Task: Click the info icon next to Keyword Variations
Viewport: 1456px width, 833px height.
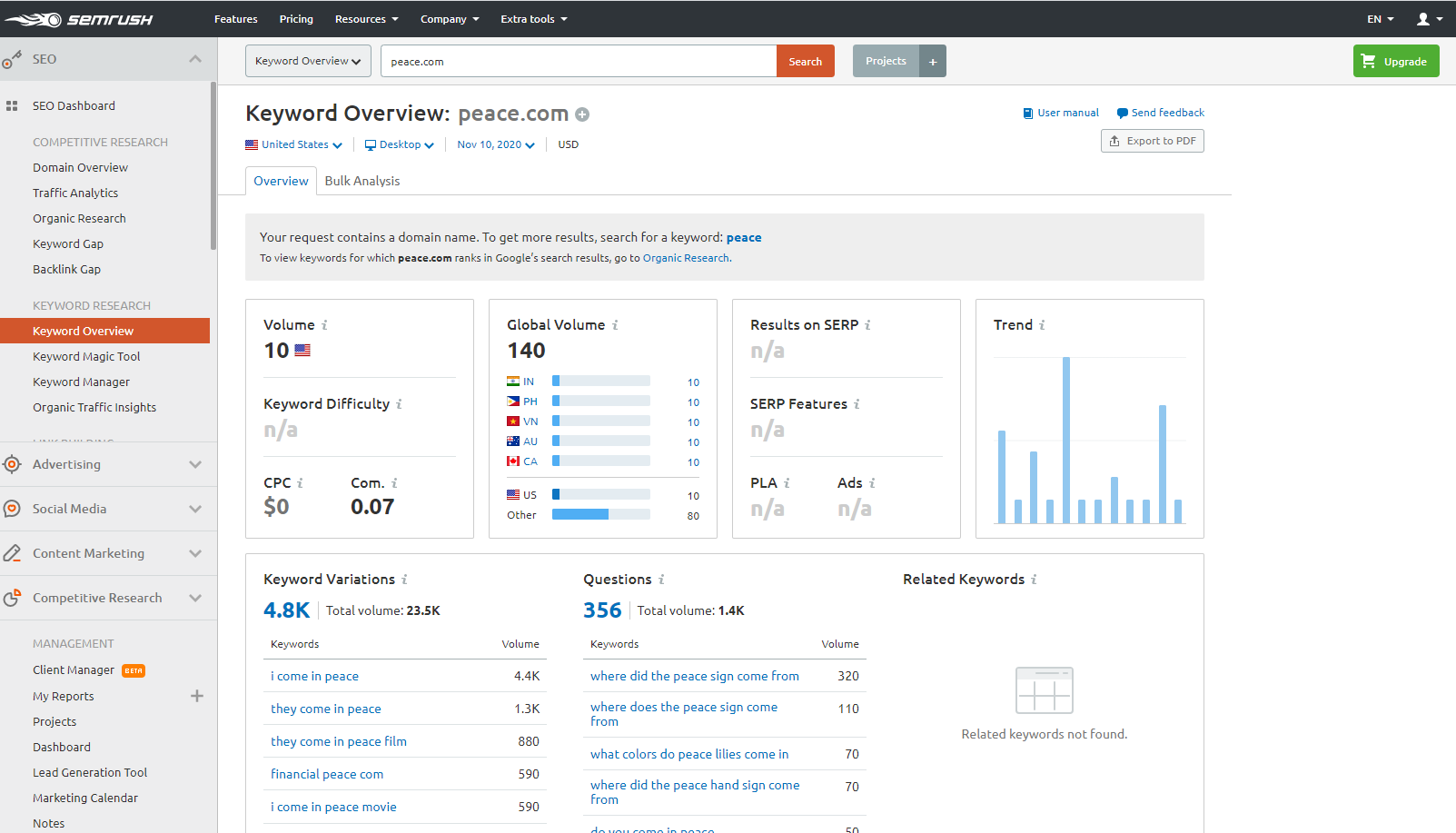Action: 404,580
